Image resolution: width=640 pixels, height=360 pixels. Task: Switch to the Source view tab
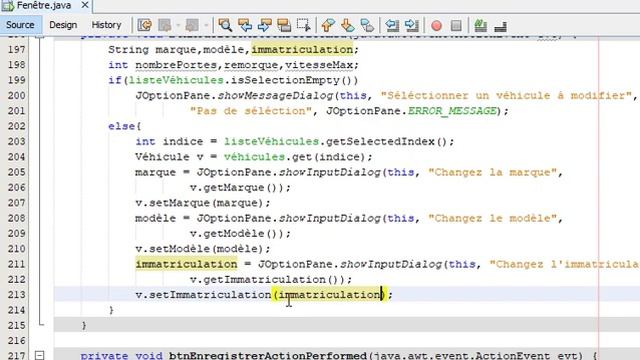tap(20, 25)
